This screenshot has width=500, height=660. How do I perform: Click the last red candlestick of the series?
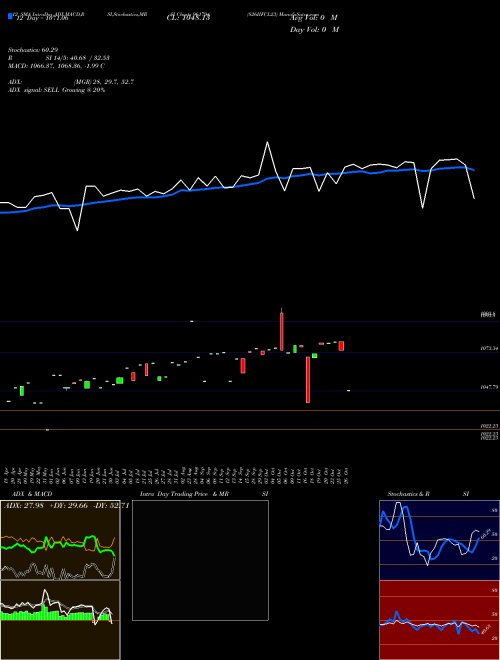click(341, 346)
